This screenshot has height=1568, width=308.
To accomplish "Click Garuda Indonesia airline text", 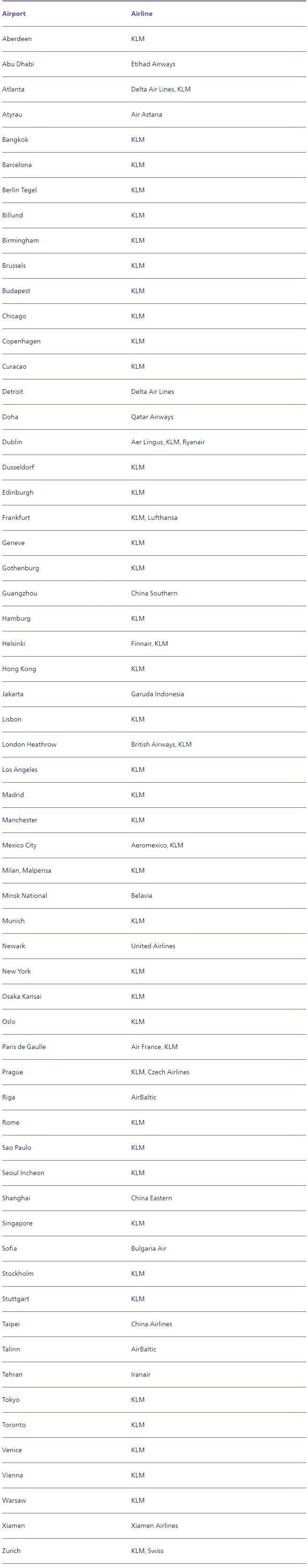I will (158, 694).
